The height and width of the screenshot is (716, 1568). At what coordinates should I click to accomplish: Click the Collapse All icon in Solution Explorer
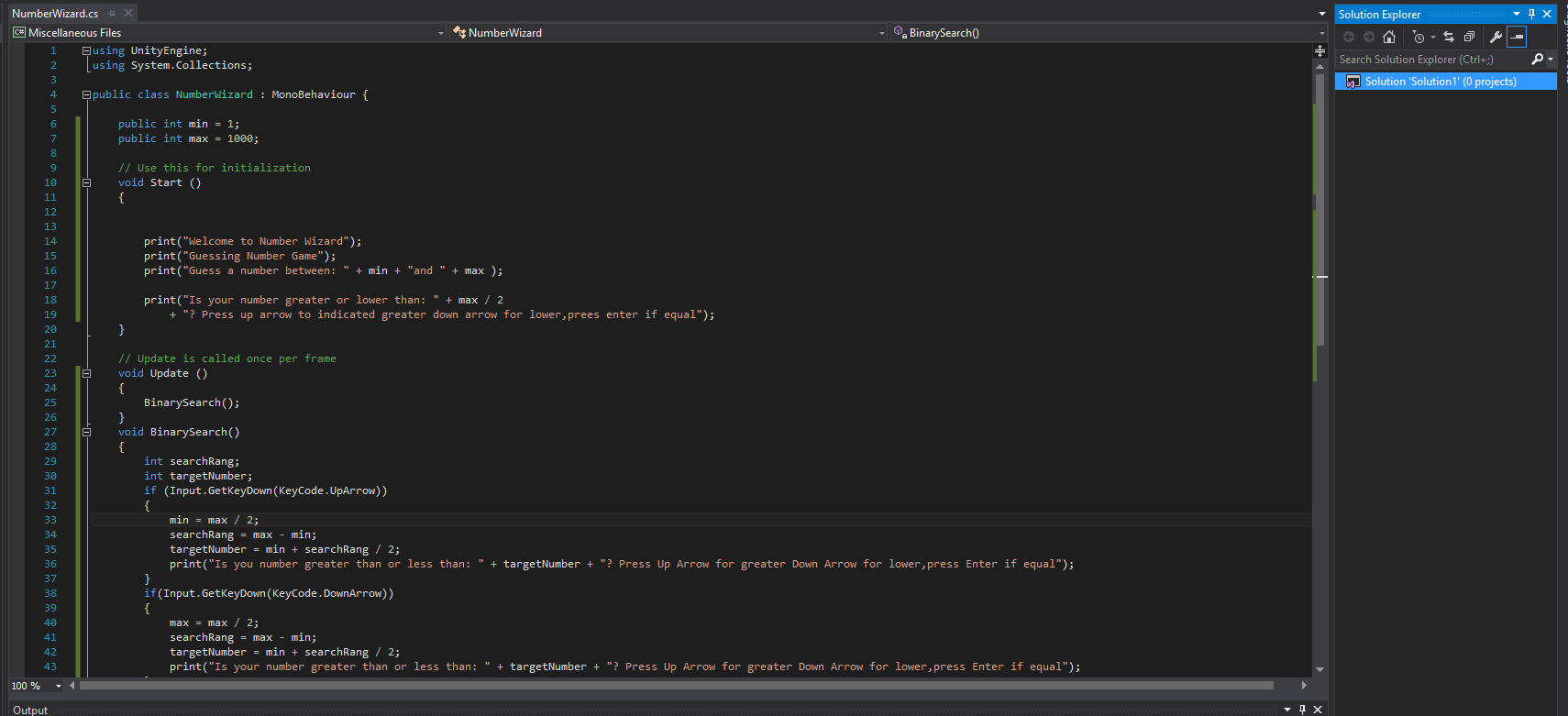coord(1469,37)
